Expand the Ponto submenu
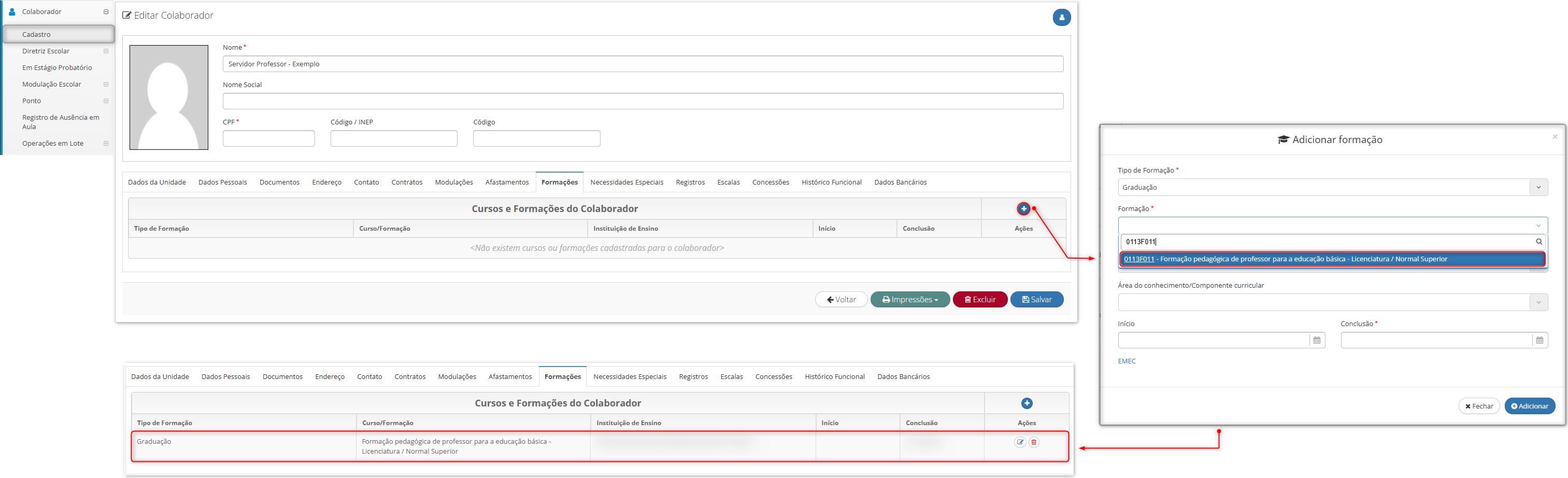Image resolution: width=1568 pixels, height=478 pixels. click(x=106, y=101)
